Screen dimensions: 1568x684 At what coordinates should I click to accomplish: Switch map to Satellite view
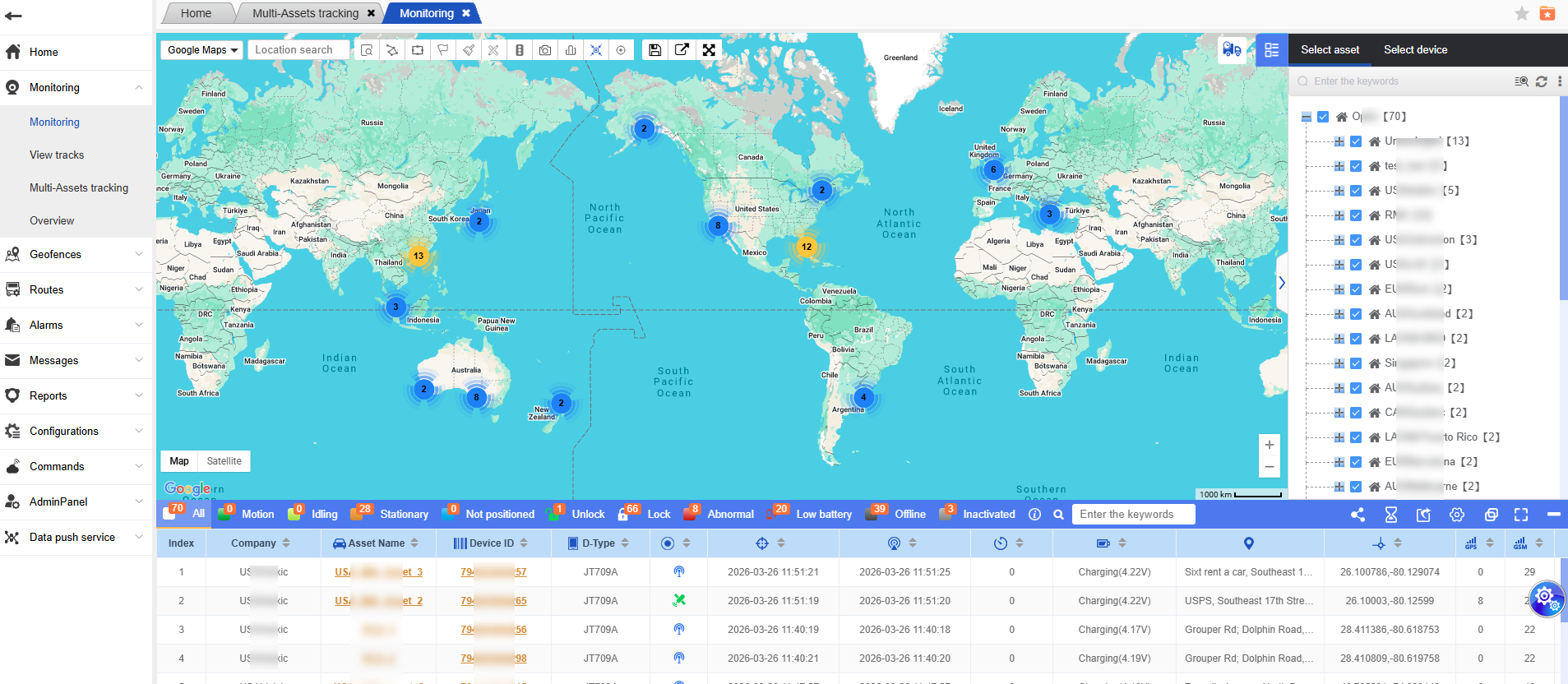pos(224,461)
